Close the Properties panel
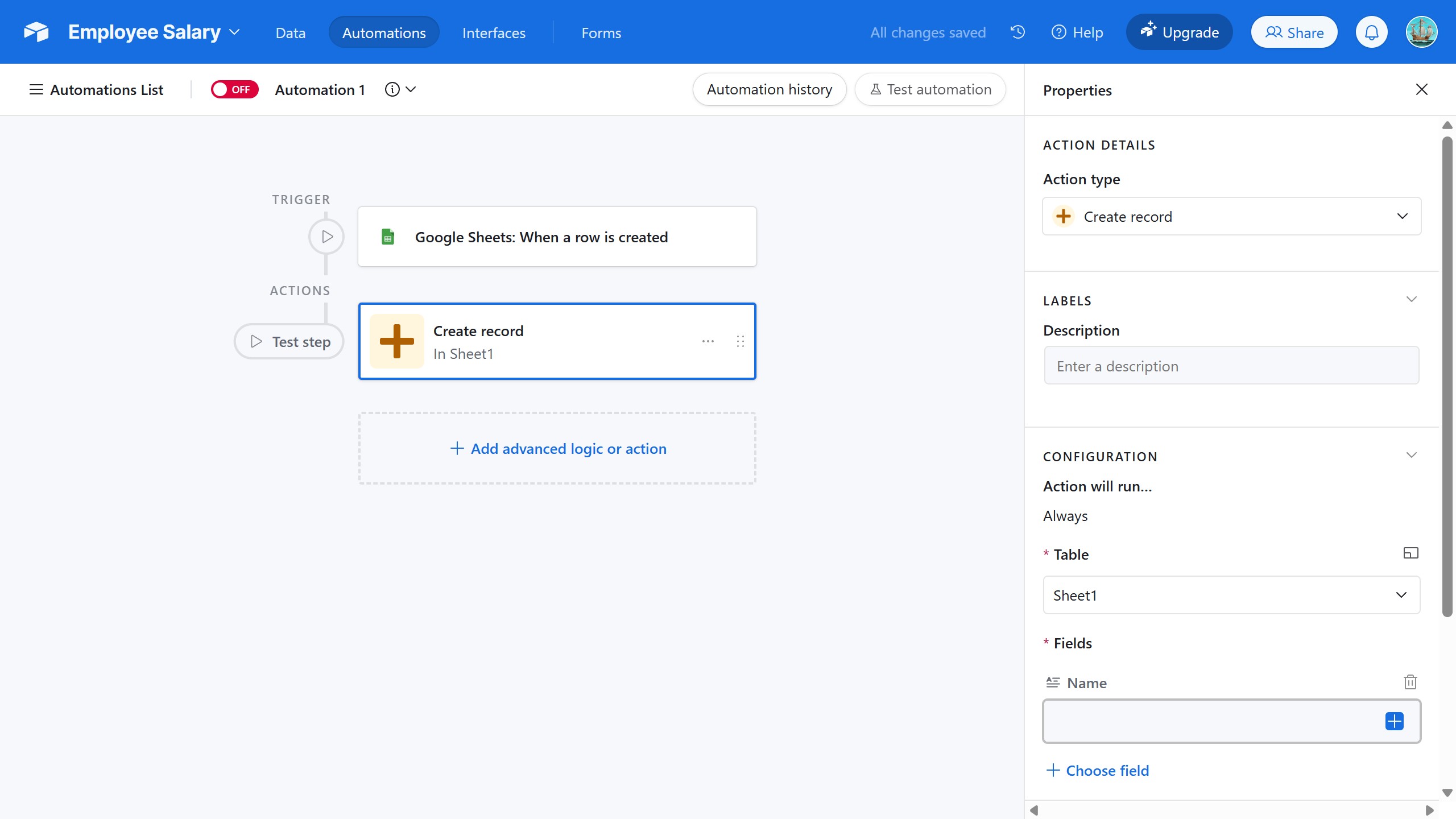Image resolution: width=1456 pixels, height=819 pixels. click(1421, 89)
